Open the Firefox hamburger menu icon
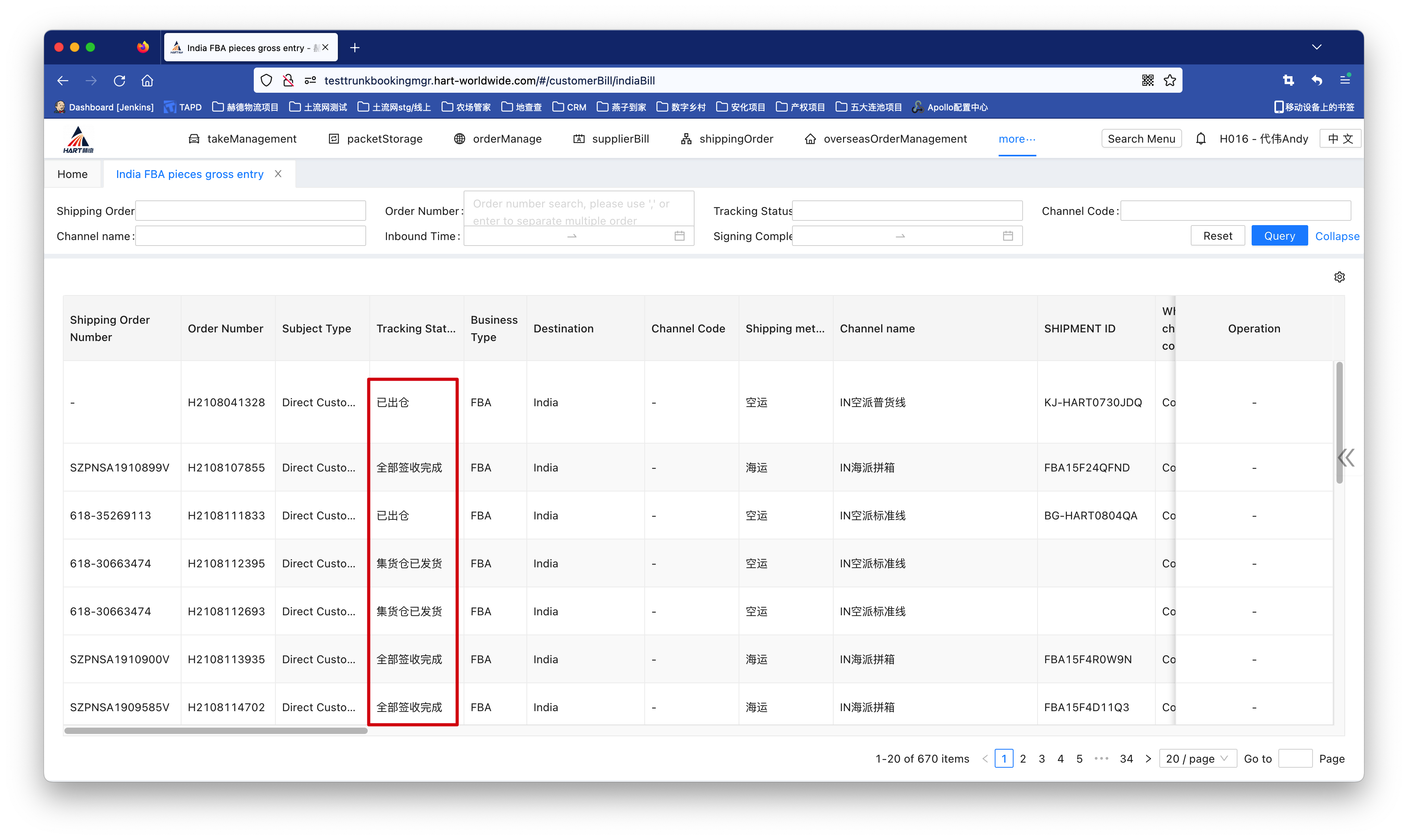This screenshot has width=1408, height=840. tap(1345, 81)
